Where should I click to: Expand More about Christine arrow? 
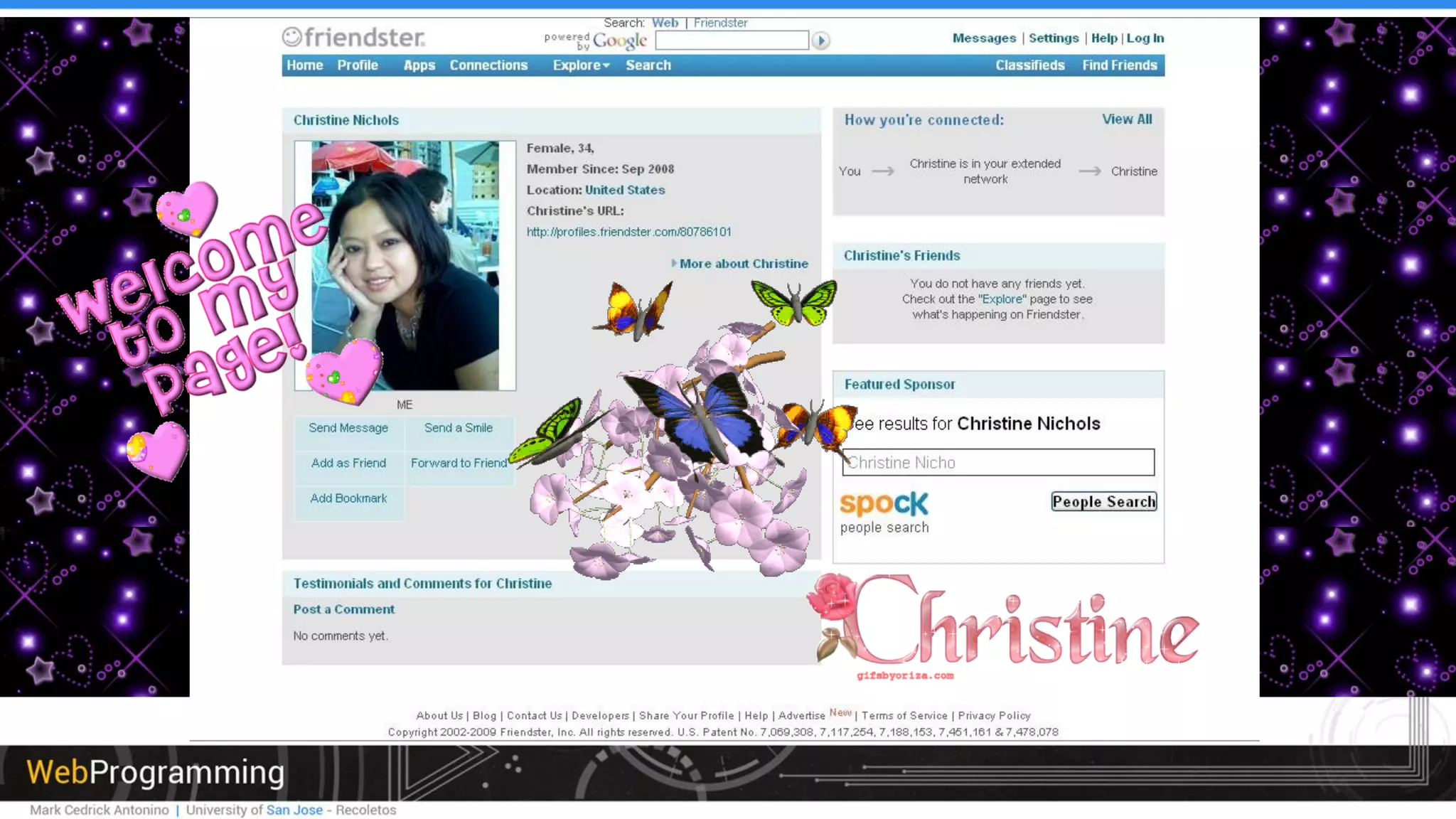(674, 264)
